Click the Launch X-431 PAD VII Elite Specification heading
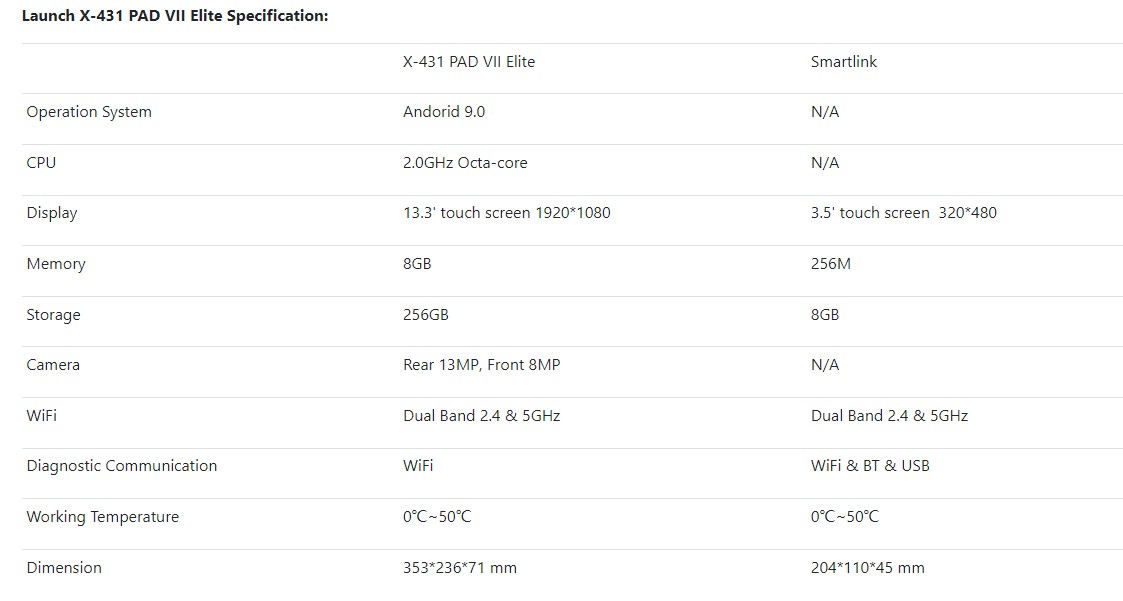The height and width of the screenshot is (601, 1123). (175, 16)
